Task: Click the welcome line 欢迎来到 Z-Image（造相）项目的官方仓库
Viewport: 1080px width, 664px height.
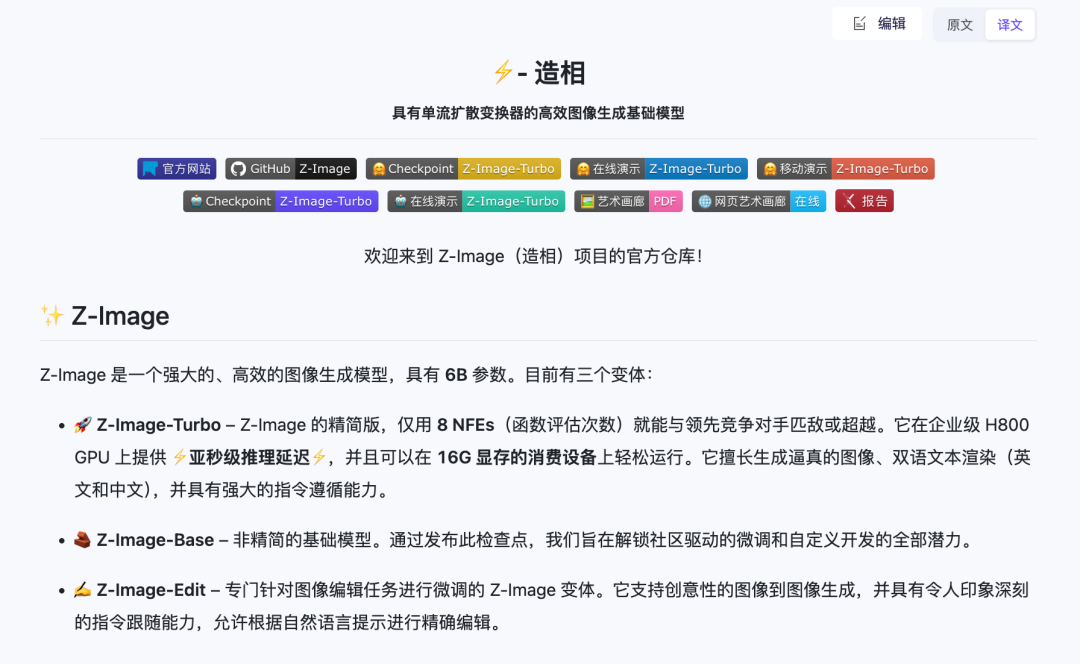Action: tap(534, 256)
